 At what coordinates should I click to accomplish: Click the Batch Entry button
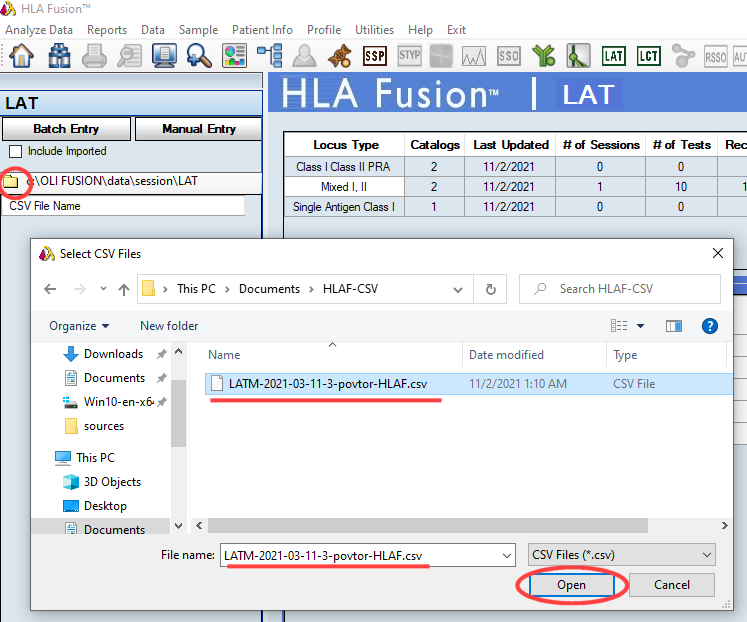pos(66,129)
